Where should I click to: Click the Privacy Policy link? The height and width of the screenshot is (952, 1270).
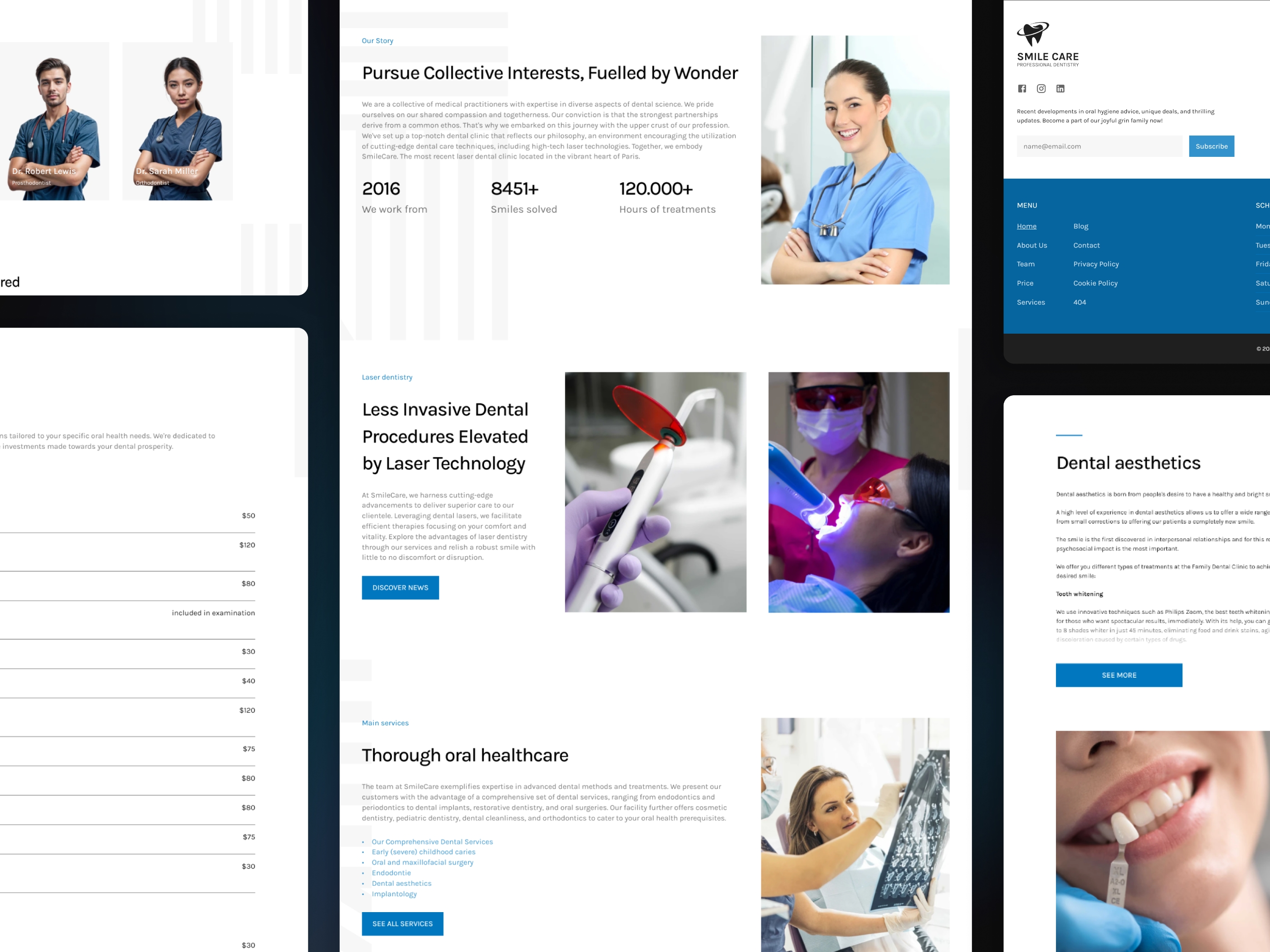[1096, 264]
